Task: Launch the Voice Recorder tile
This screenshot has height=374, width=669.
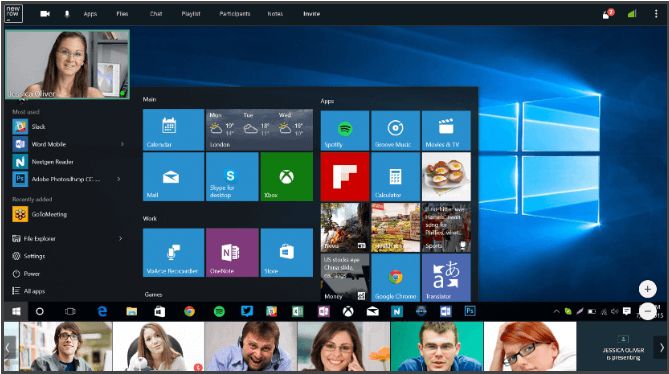Action: click(x=173, y=252)
